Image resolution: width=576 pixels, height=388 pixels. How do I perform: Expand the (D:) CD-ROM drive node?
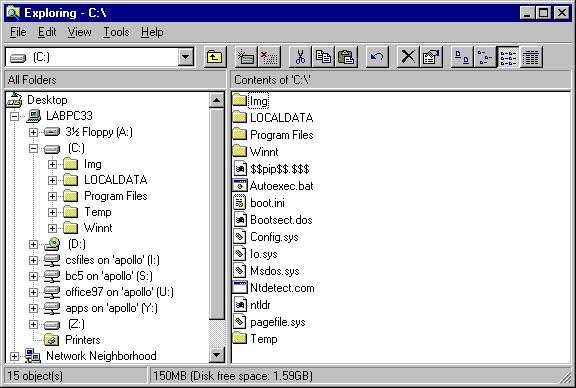[33, 244]
